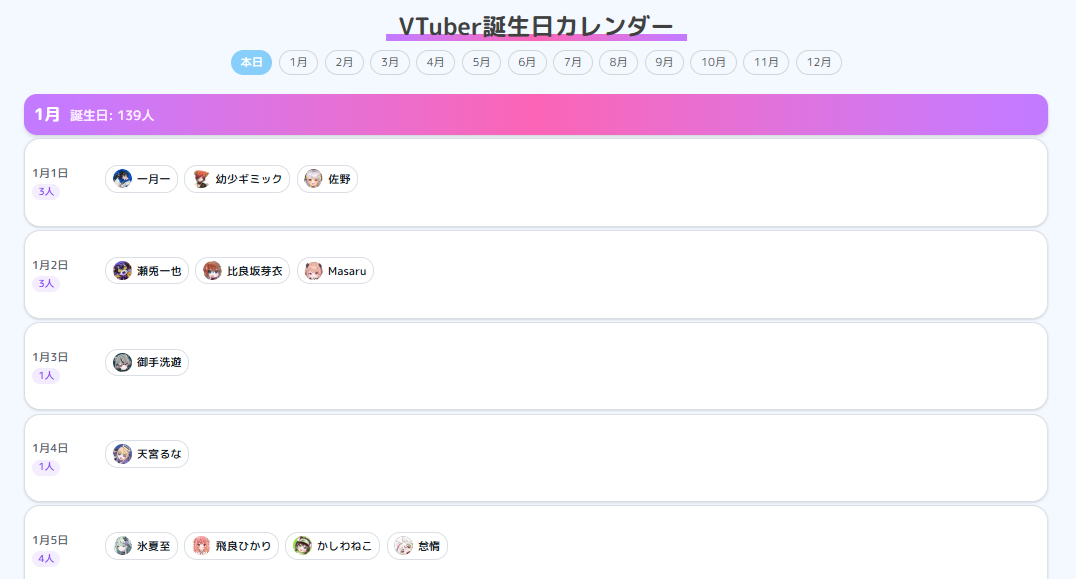1076x579 pixels.
Task: Click the avatar icon of Masaru
Action: [x=314, y=271]
